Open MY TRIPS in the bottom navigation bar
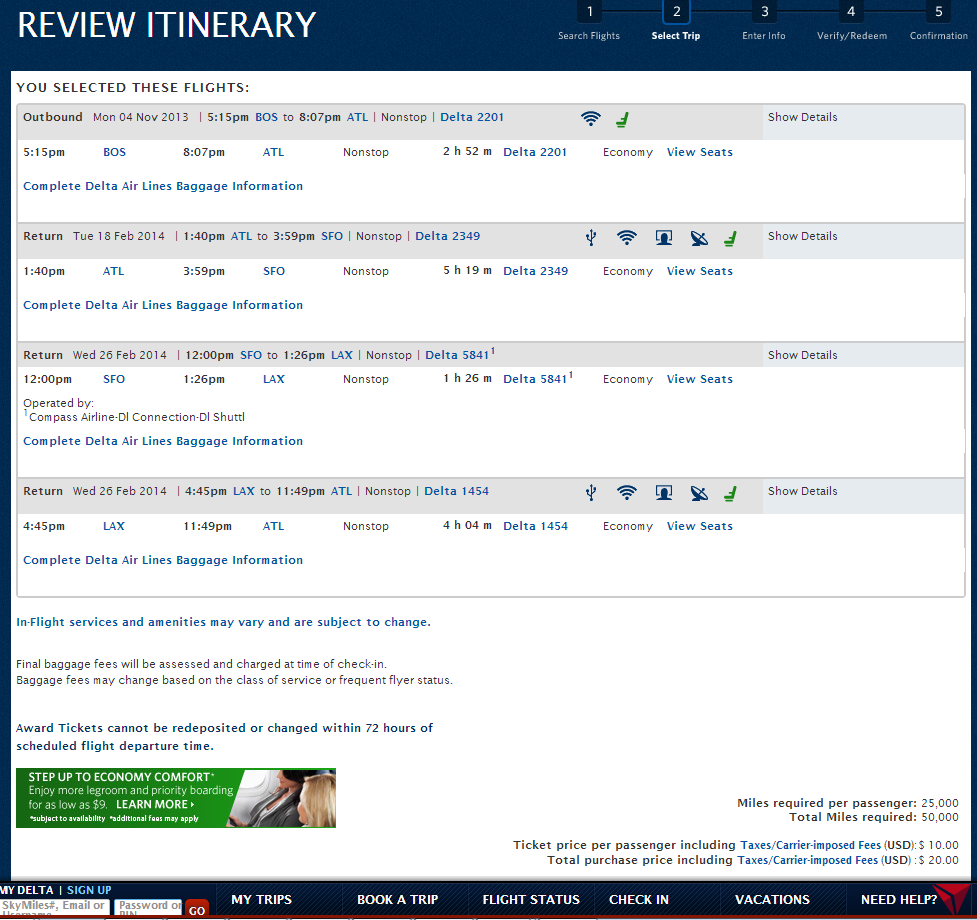 [262, 899]
